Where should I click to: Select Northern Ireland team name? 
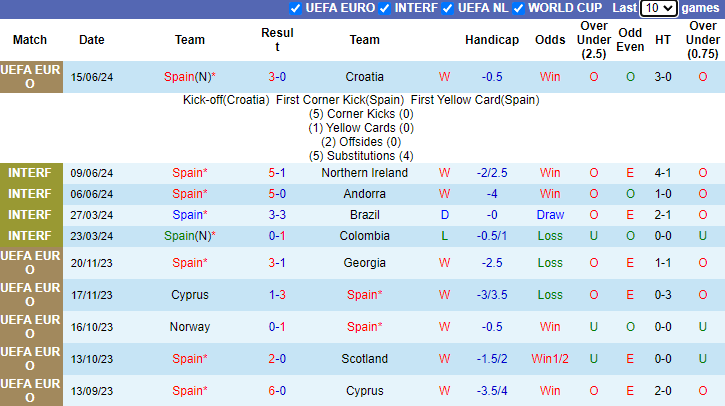[364, 172]
